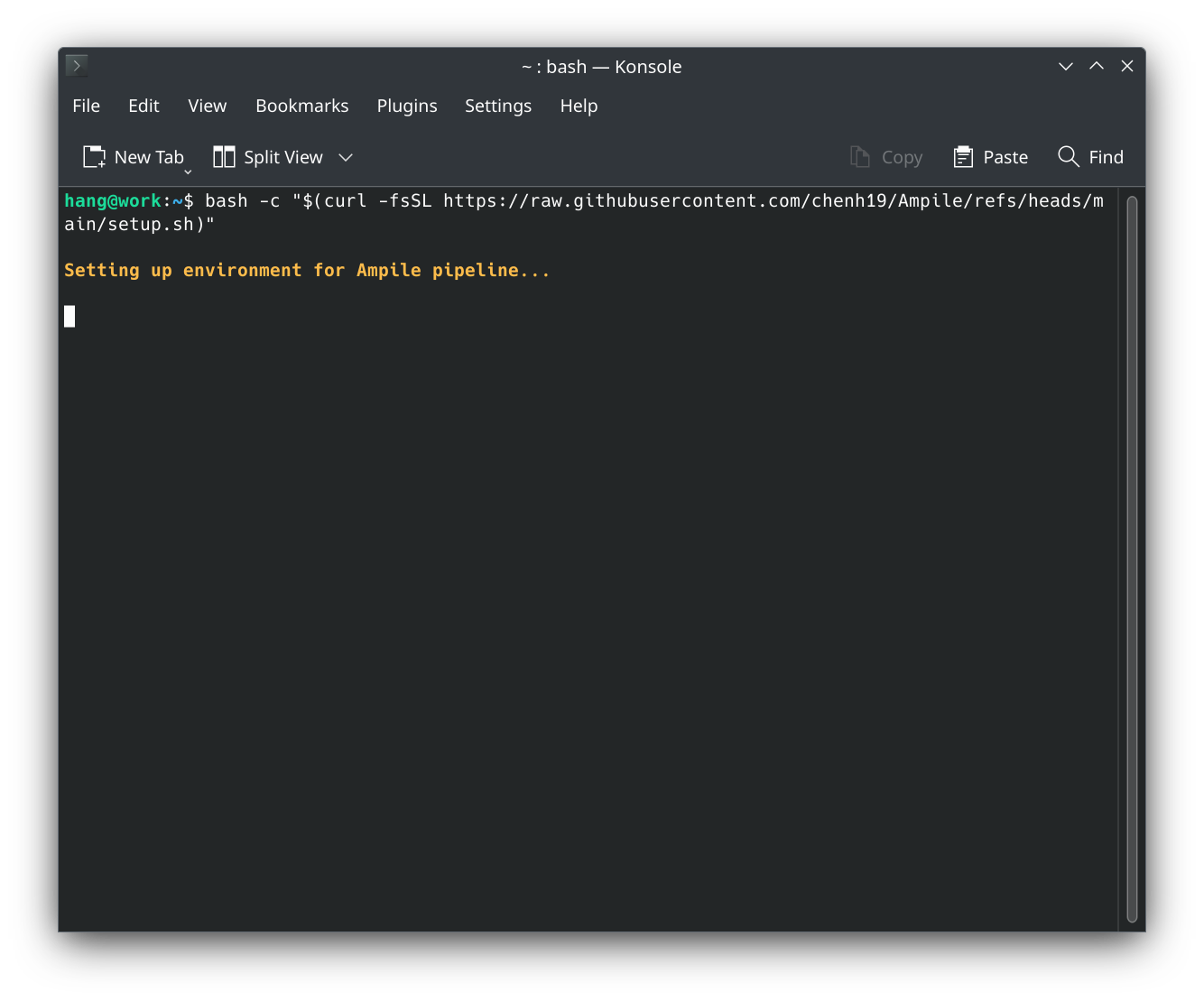Maximize the Konsole window

tap(1097, 66)
